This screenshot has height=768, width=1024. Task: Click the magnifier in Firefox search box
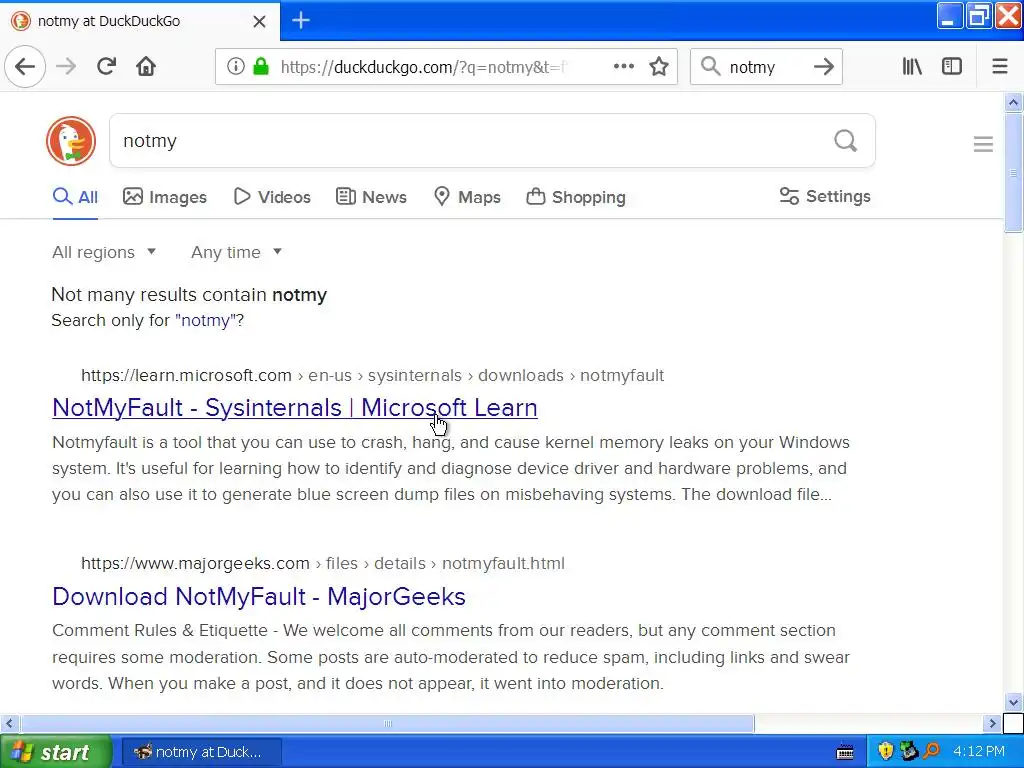(710, 66)
